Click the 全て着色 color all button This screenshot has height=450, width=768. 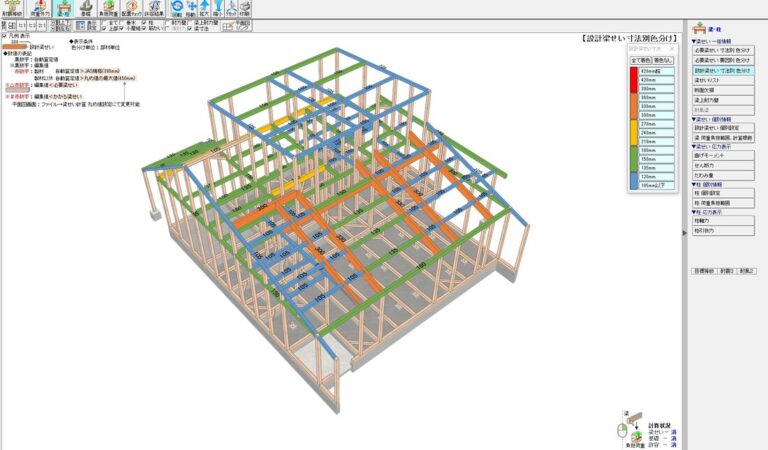tap(641, 60)
